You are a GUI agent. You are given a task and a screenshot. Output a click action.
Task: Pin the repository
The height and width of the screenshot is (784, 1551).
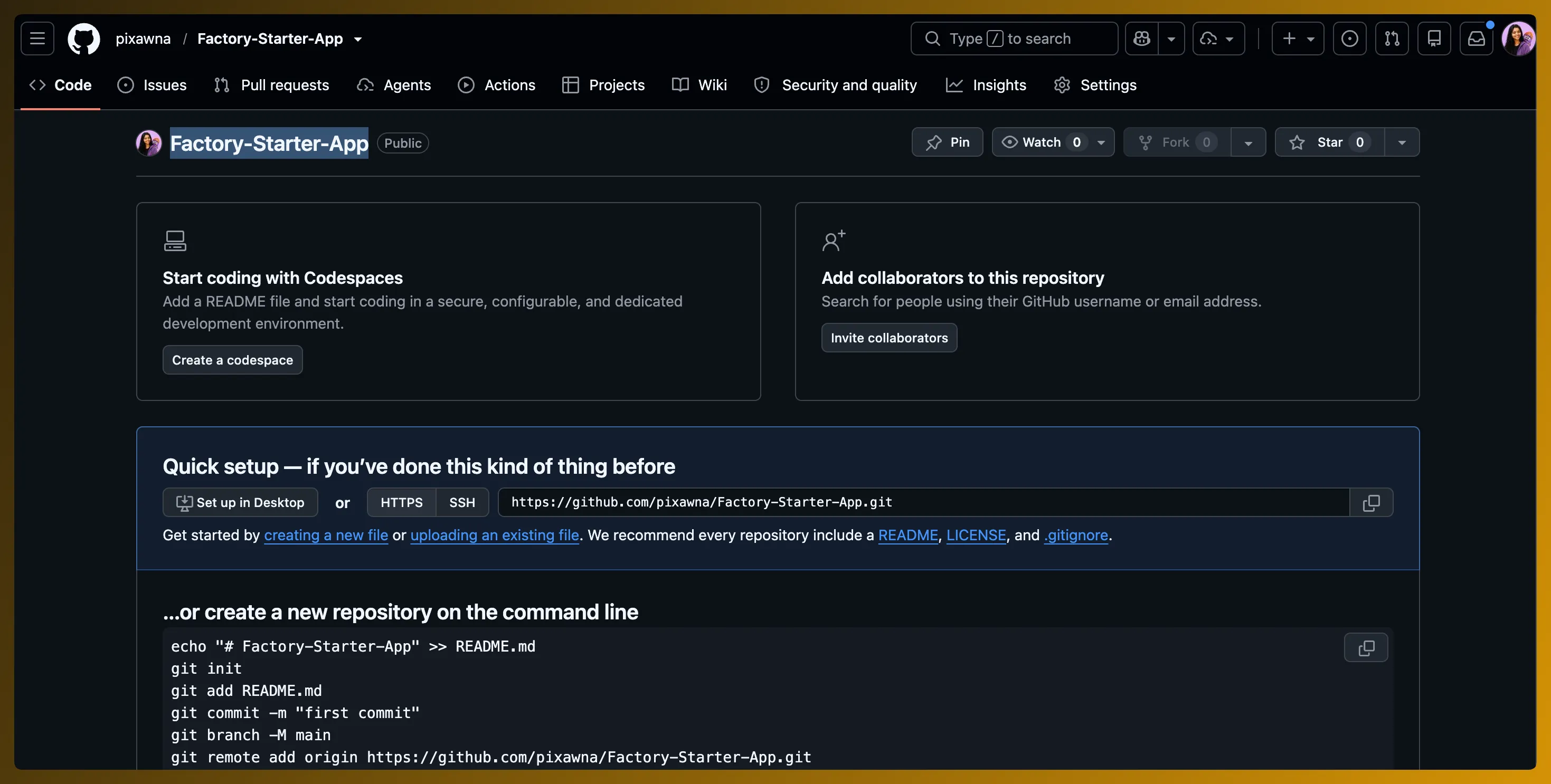[947, 142]
